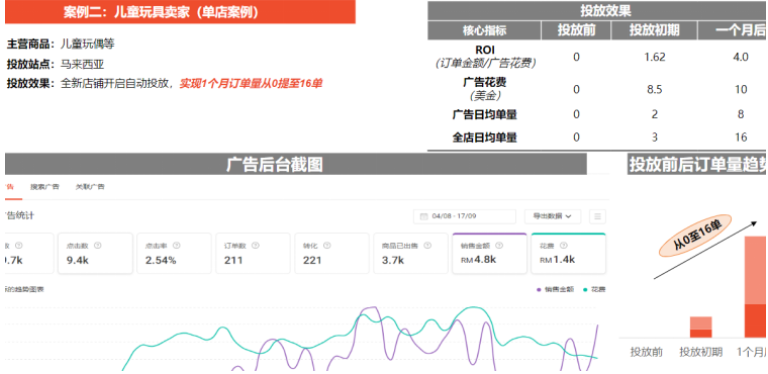Screen dimensions: 768x374
Task: Click the 投放站点 马来西亚 line
Action: pyautogui.click(x=55, y=64)
